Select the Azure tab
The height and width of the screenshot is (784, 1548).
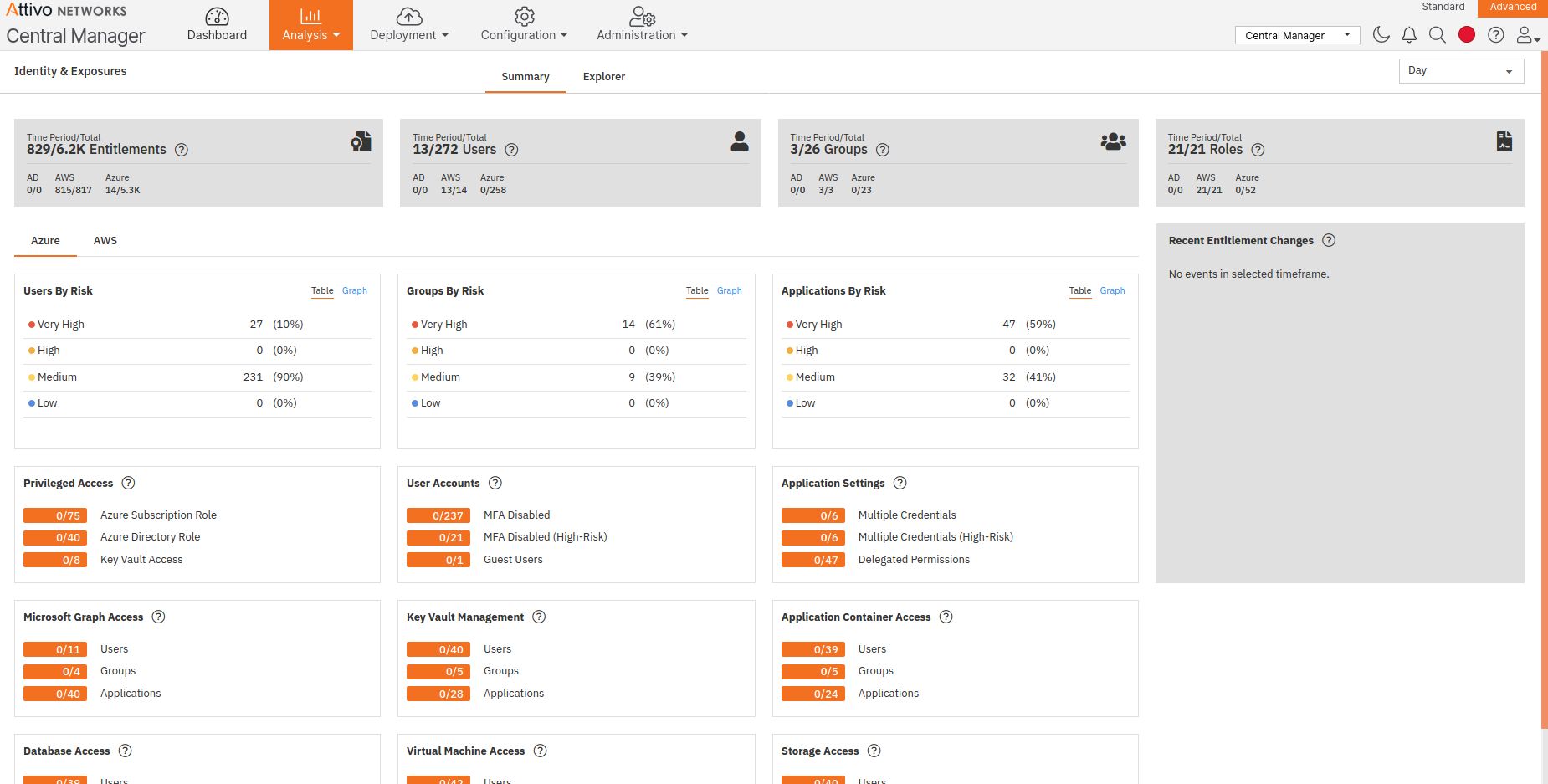click(45, 240)
